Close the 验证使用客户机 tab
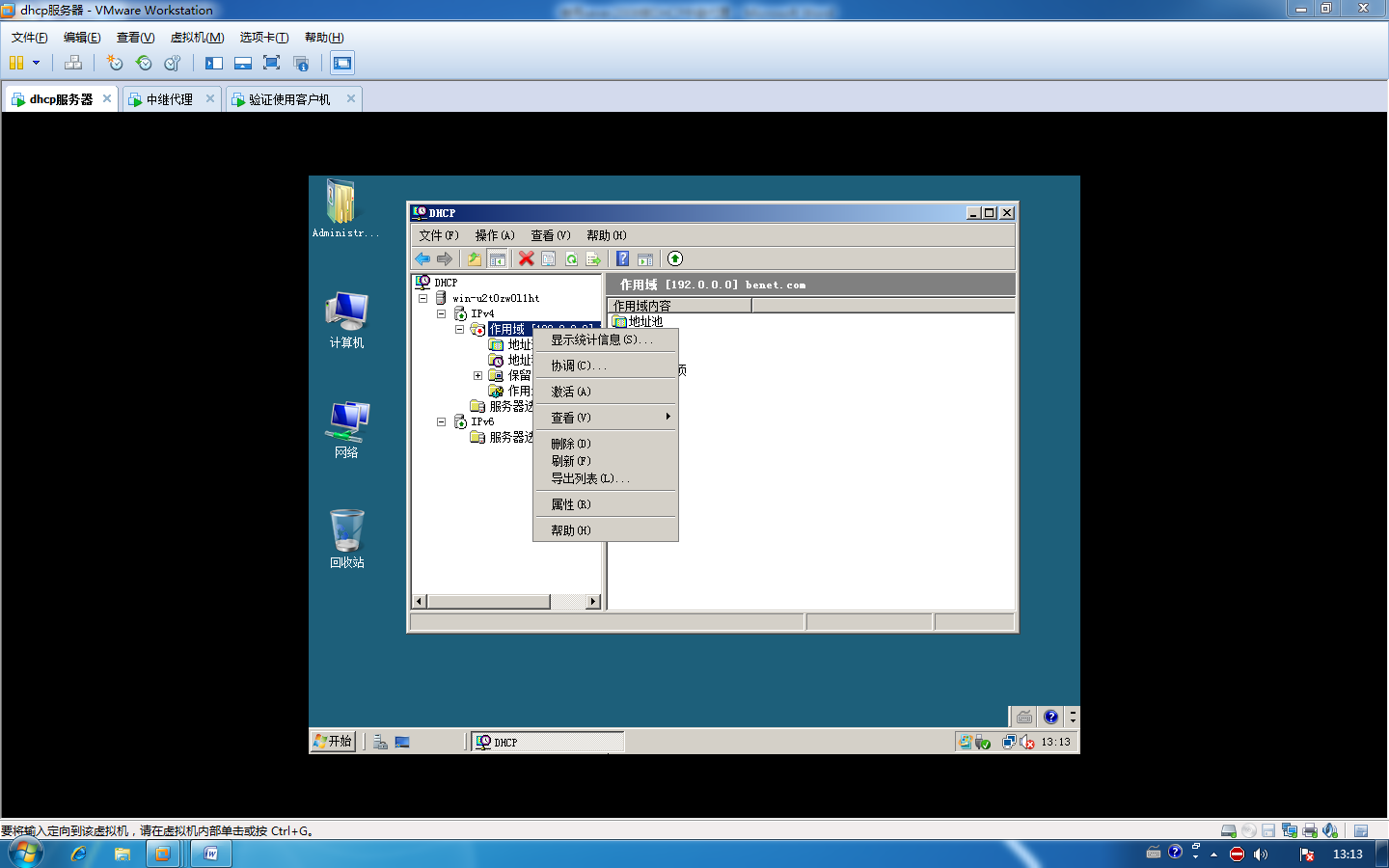 (351, 98)
